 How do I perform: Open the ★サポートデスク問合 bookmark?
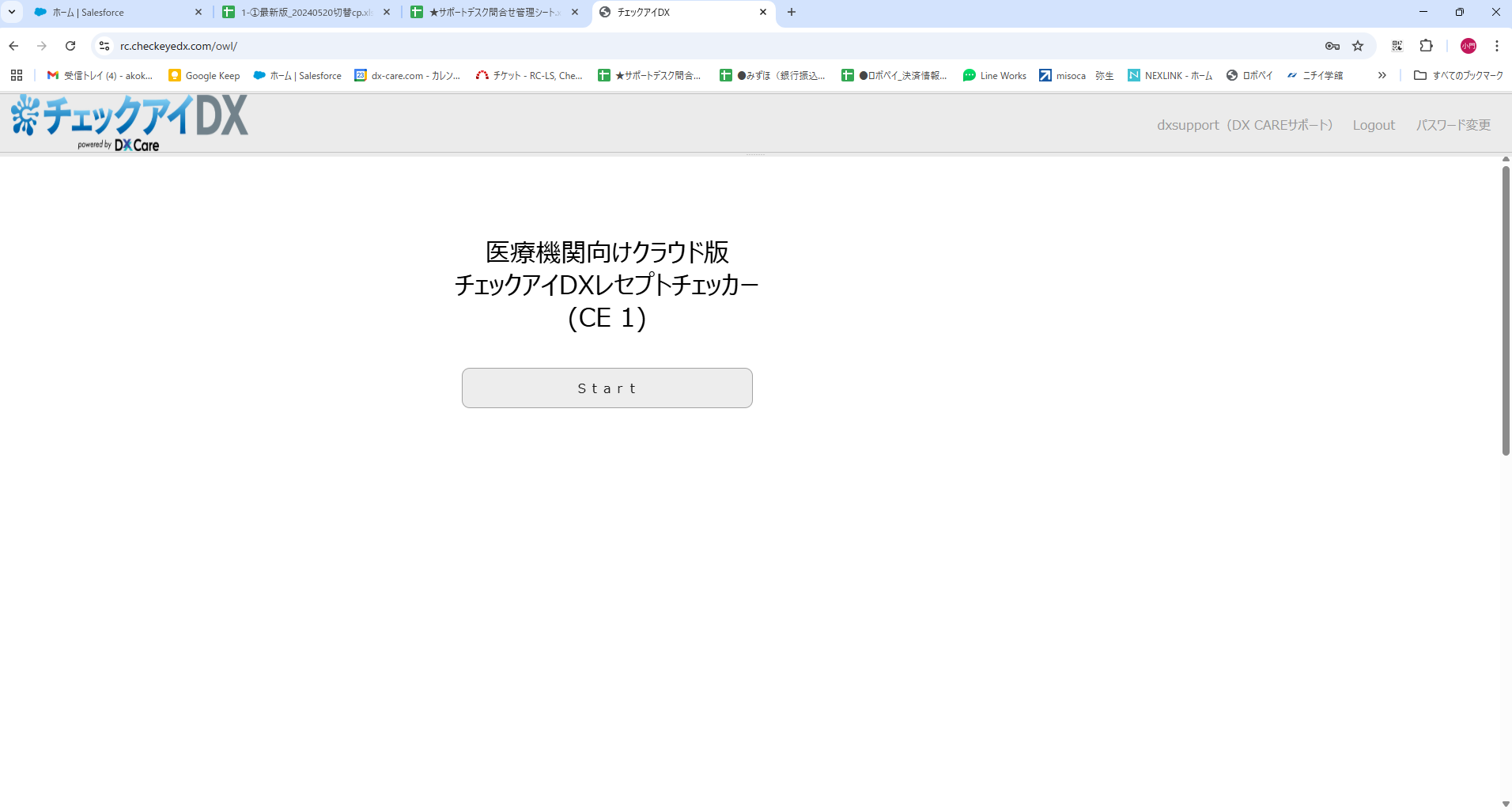[650, 76]
